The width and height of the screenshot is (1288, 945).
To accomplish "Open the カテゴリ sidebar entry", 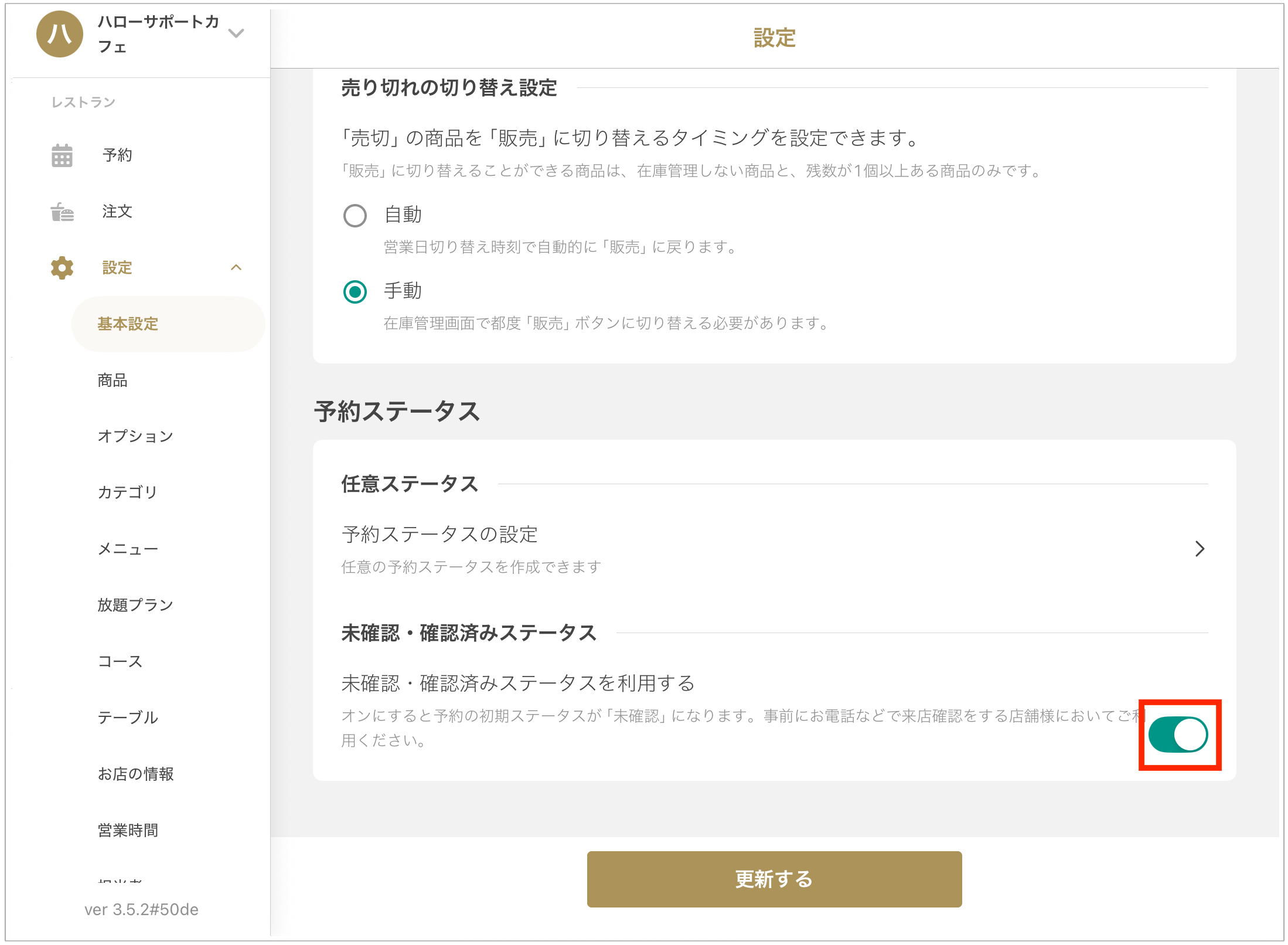I will (128, 492).
